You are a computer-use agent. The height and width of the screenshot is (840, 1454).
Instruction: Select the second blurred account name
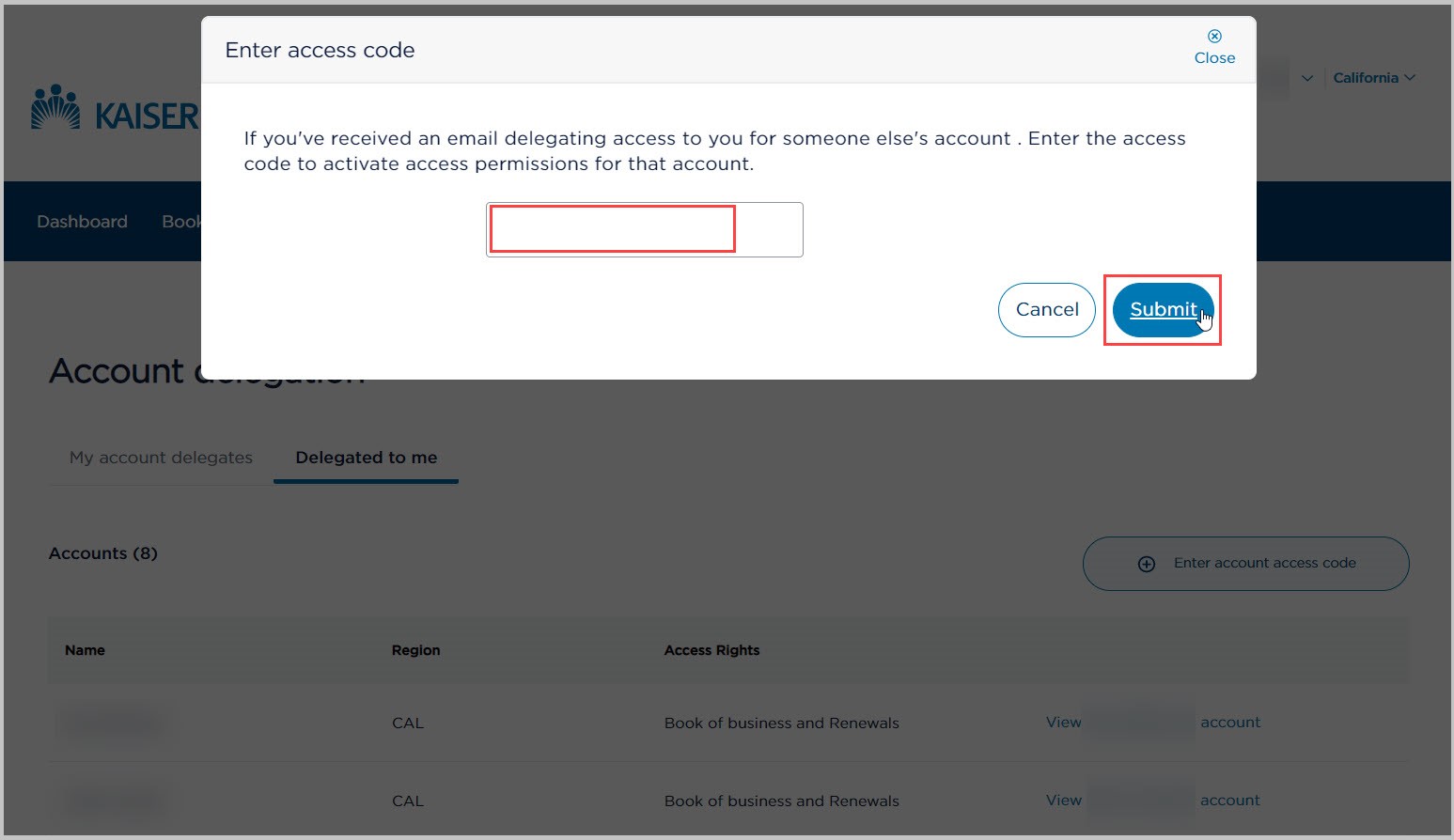(x=113, y=801)
